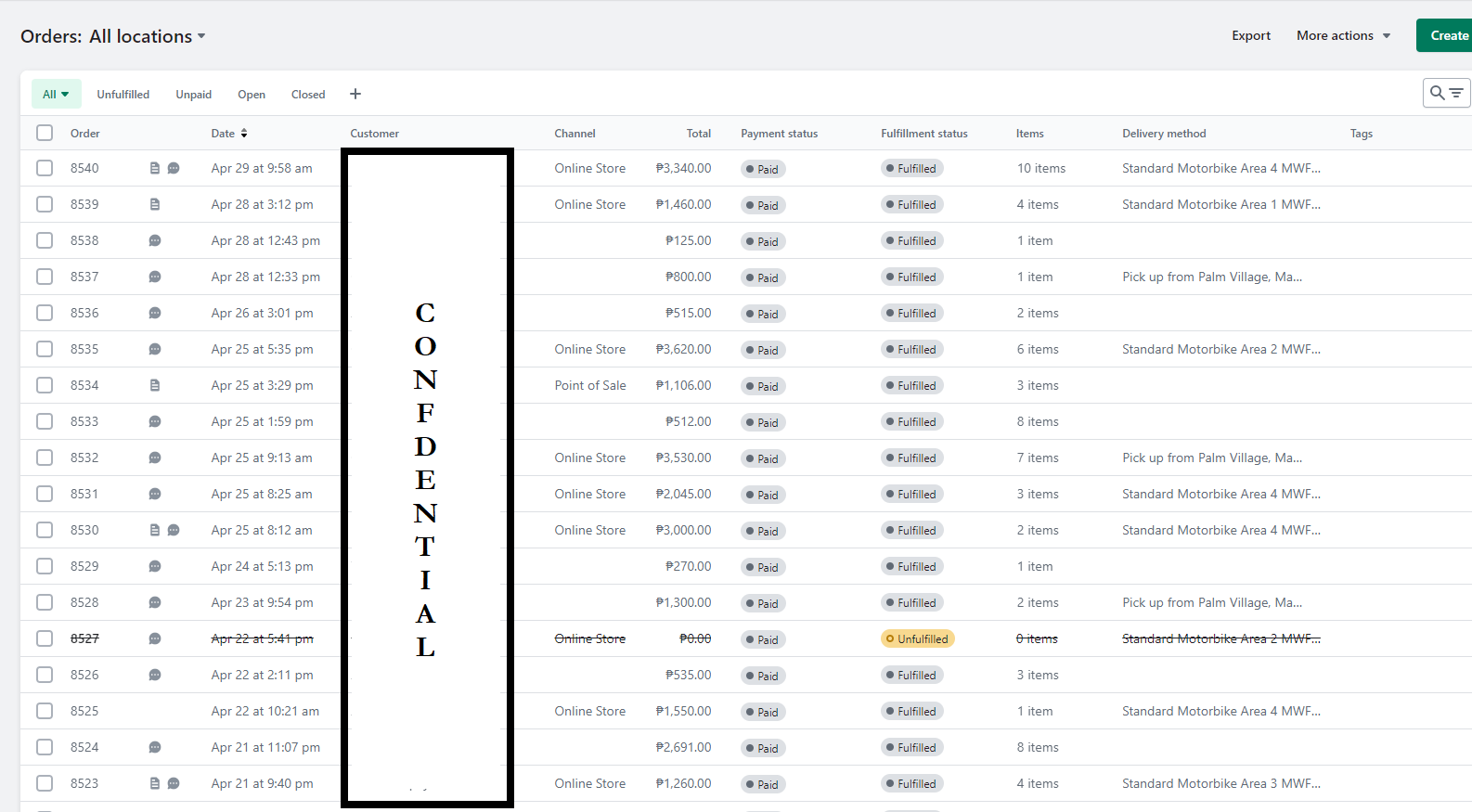This screenshot has width=1472, height=812.
Task: Show the comment icon for order 8533
Action: 155,421
